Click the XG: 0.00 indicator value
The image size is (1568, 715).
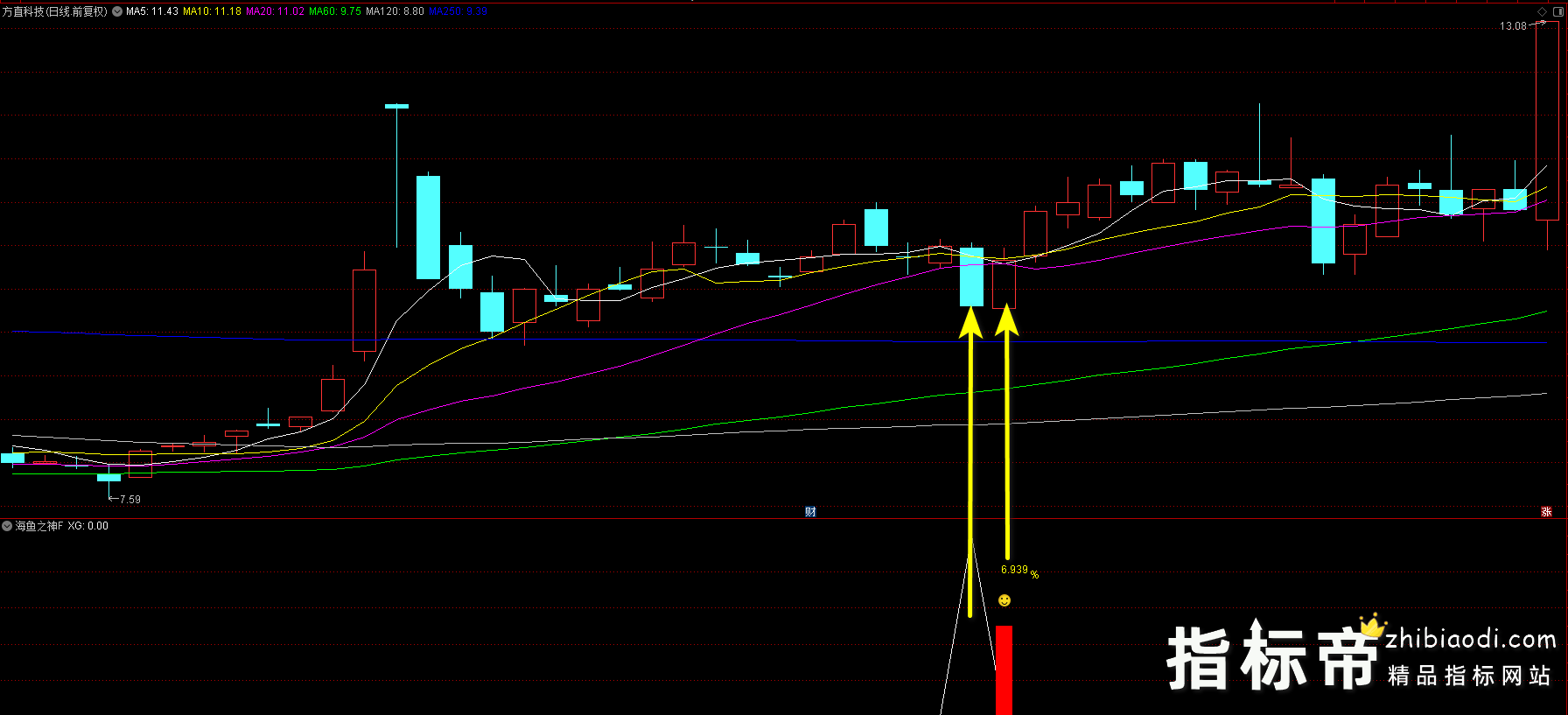pos(88,526)
